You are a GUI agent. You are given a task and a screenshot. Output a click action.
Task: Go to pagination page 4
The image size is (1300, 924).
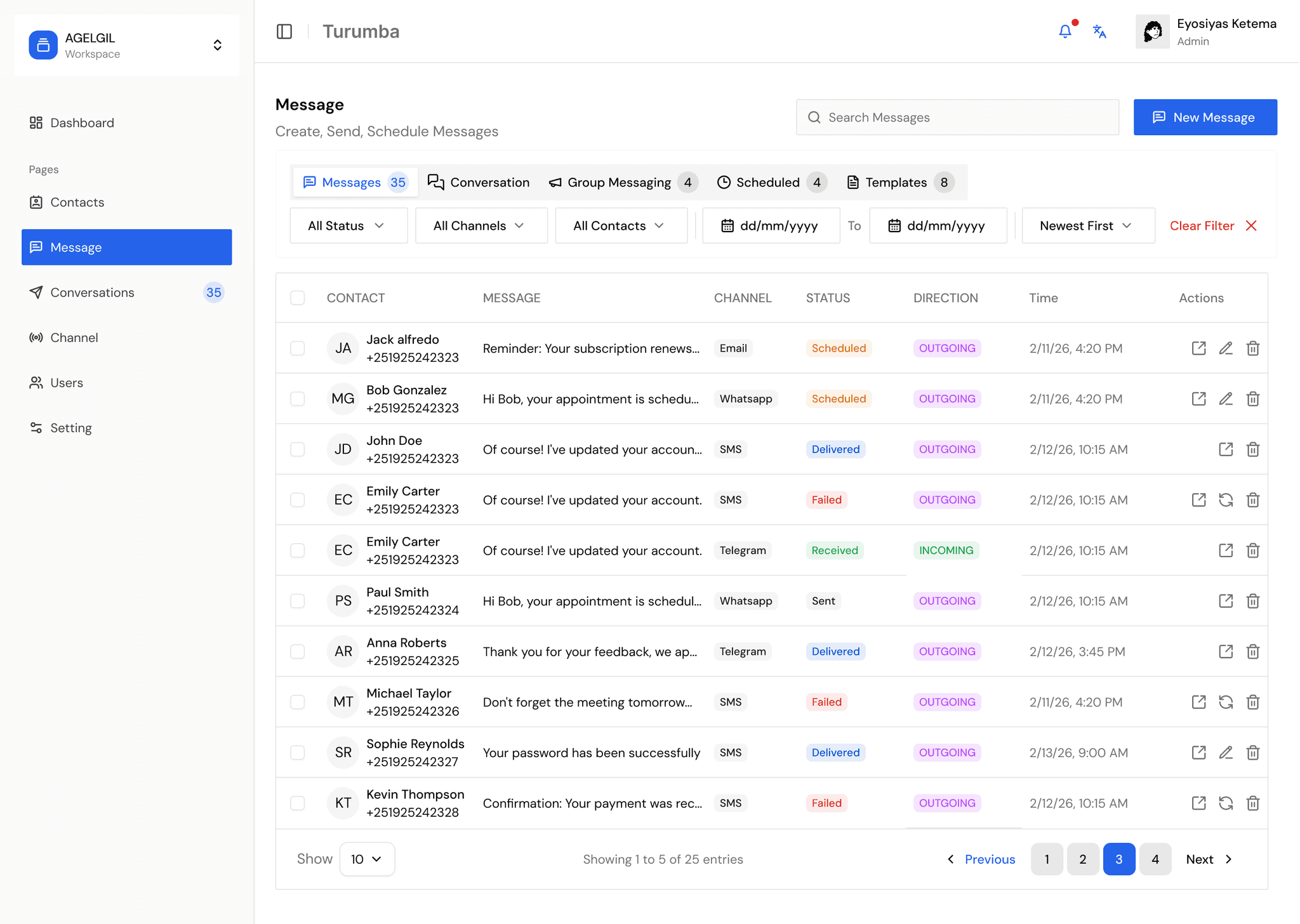[x=1155, y=859]
